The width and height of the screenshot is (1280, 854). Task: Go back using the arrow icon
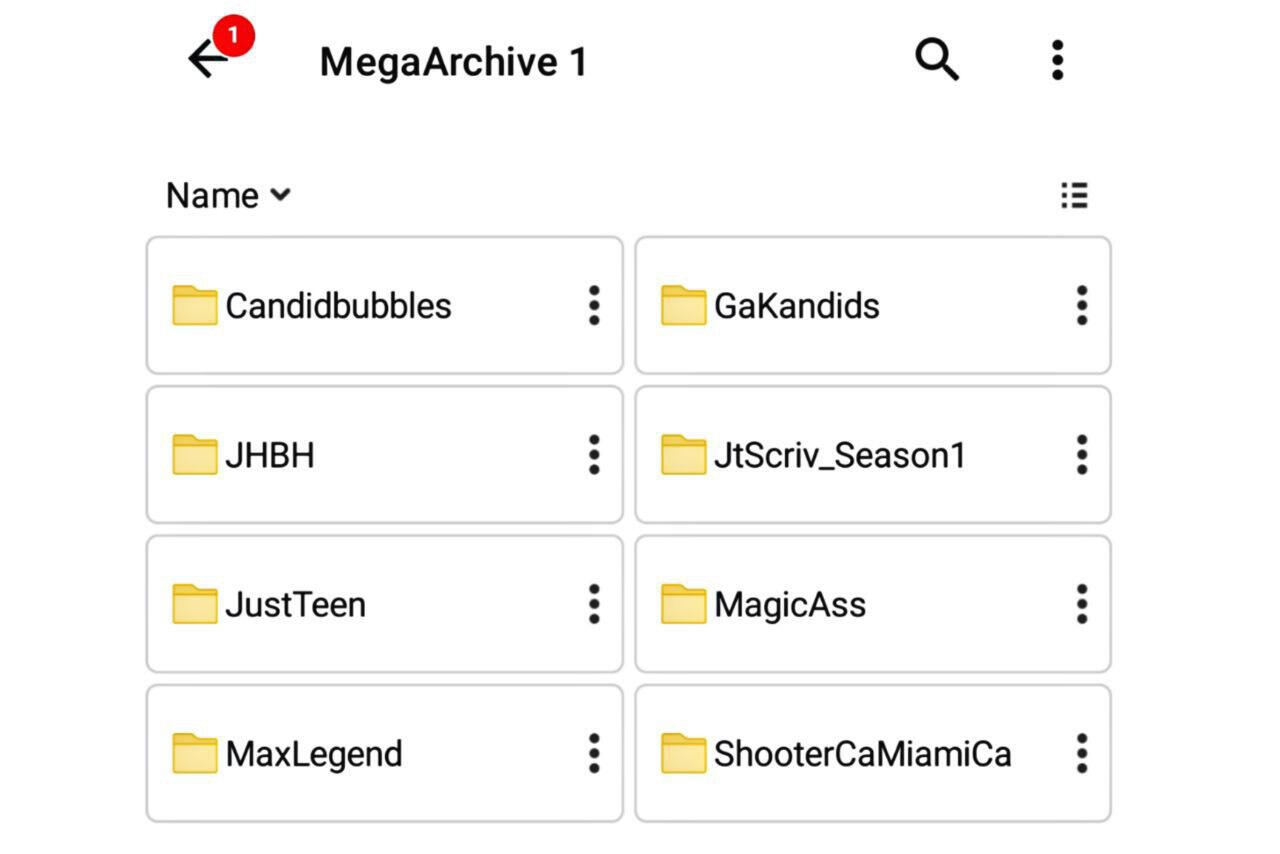tap(208, 60)
